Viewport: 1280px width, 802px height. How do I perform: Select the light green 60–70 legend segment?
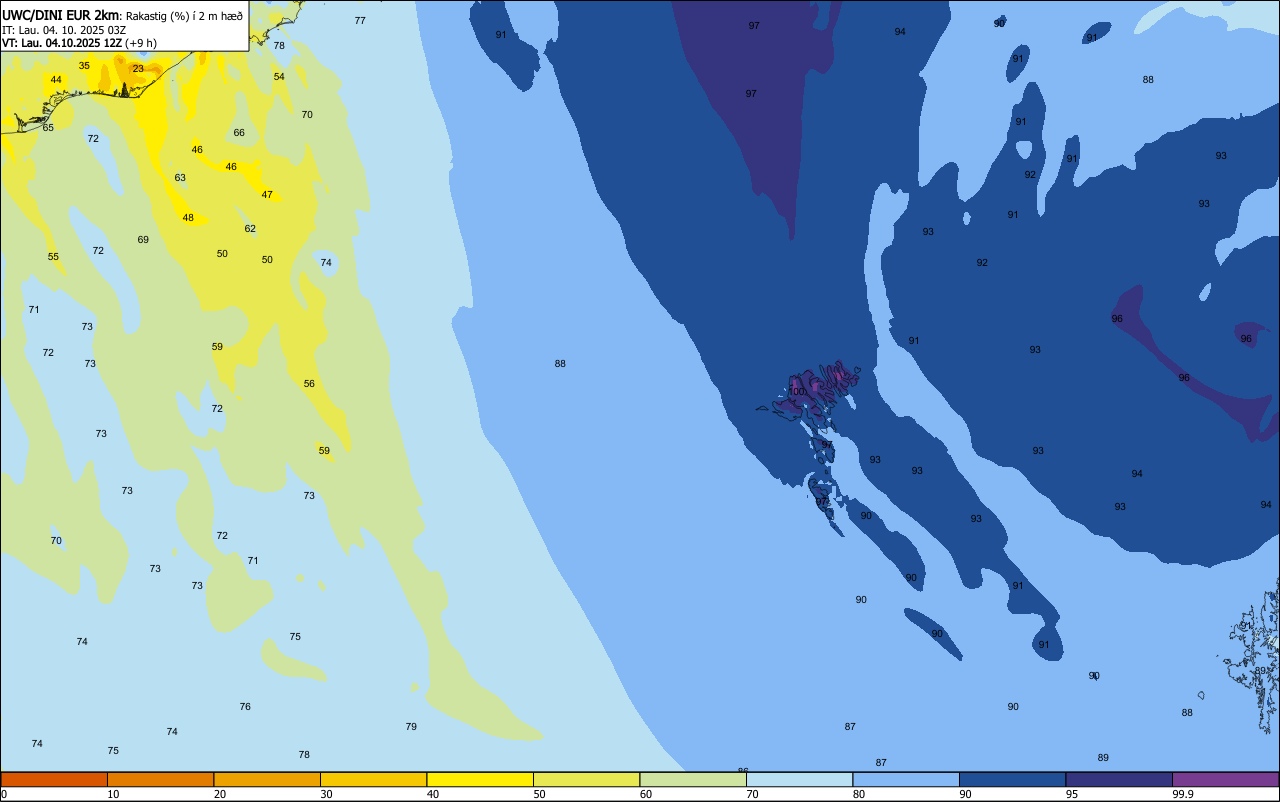click(x=693, y=779)
